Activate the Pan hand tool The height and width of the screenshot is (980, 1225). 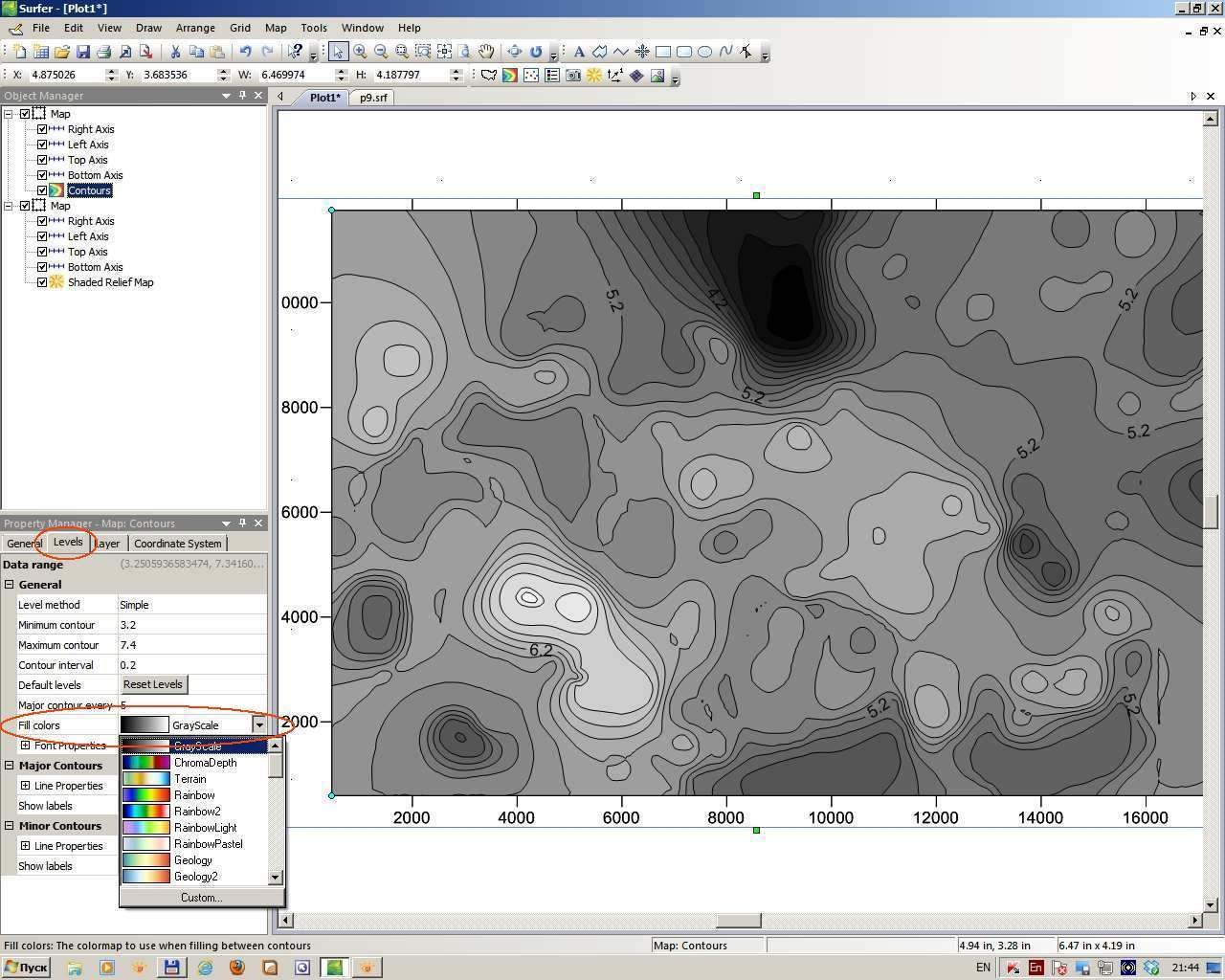tap(486, 52)
